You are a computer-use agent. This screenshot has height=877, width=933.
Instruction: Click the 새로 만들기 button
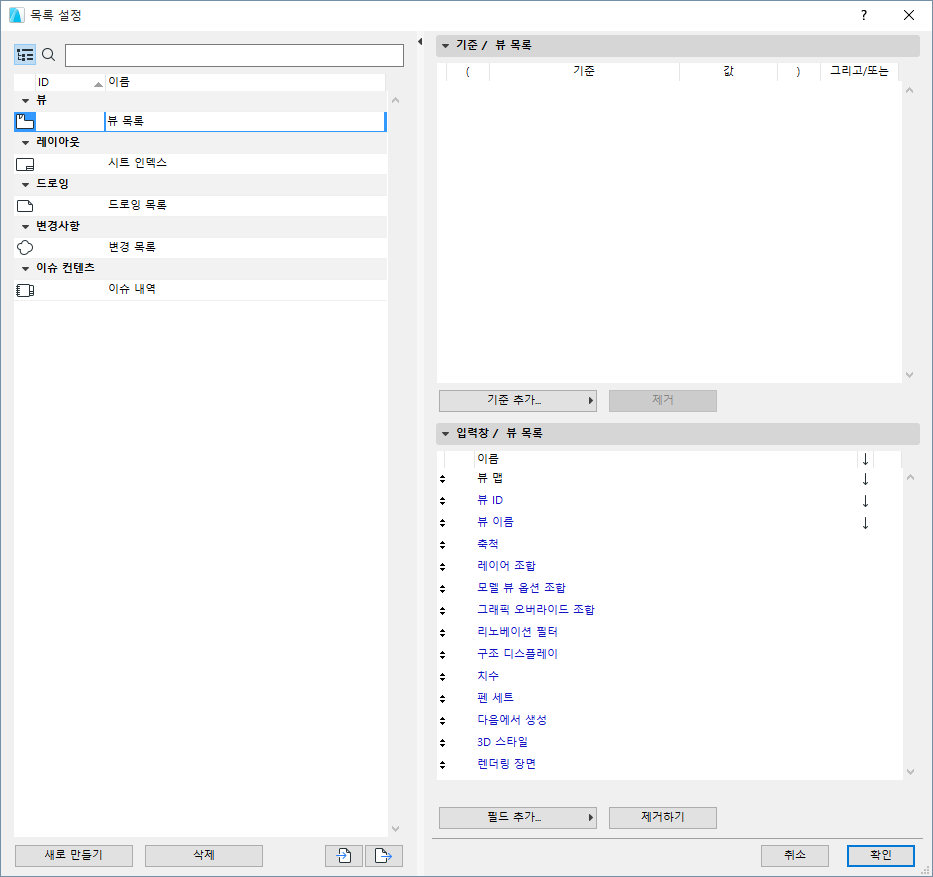click(73, 856)
